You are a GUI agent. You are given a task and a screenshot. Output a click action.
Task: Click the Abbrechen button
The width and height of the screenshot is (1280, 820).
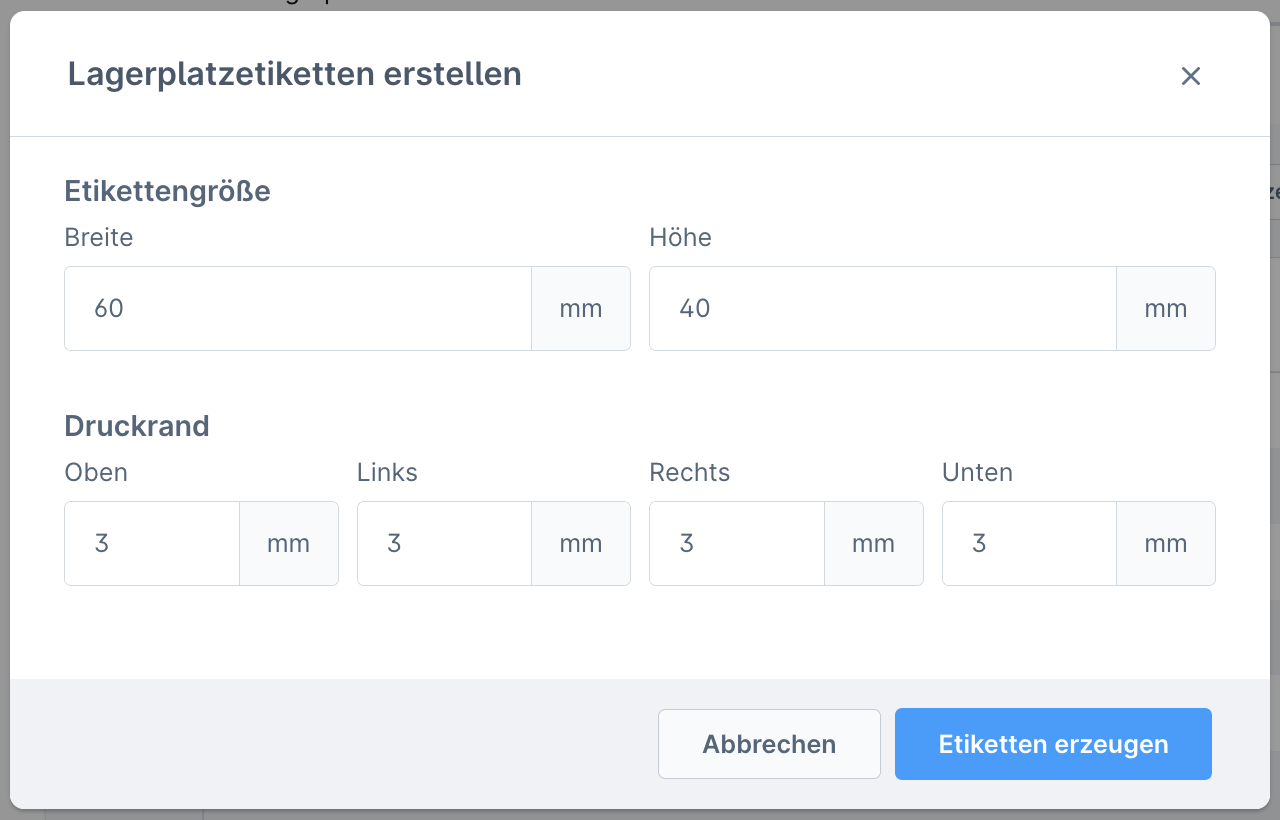tap(769, 744)
